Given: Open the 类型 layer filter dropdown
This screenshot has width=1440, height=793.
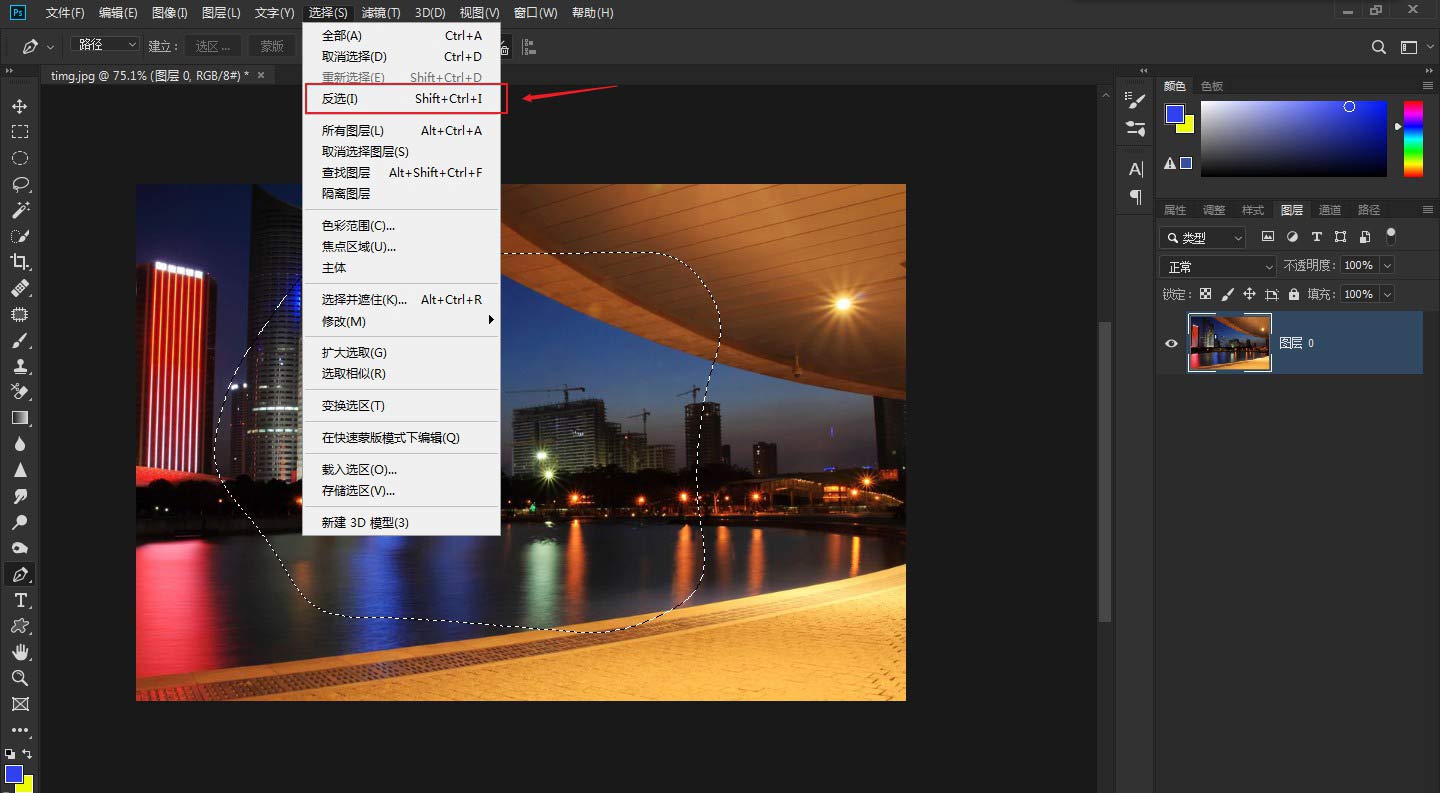Looking at the screenshot, I should pyautogui.click(x=1203, y=237).
